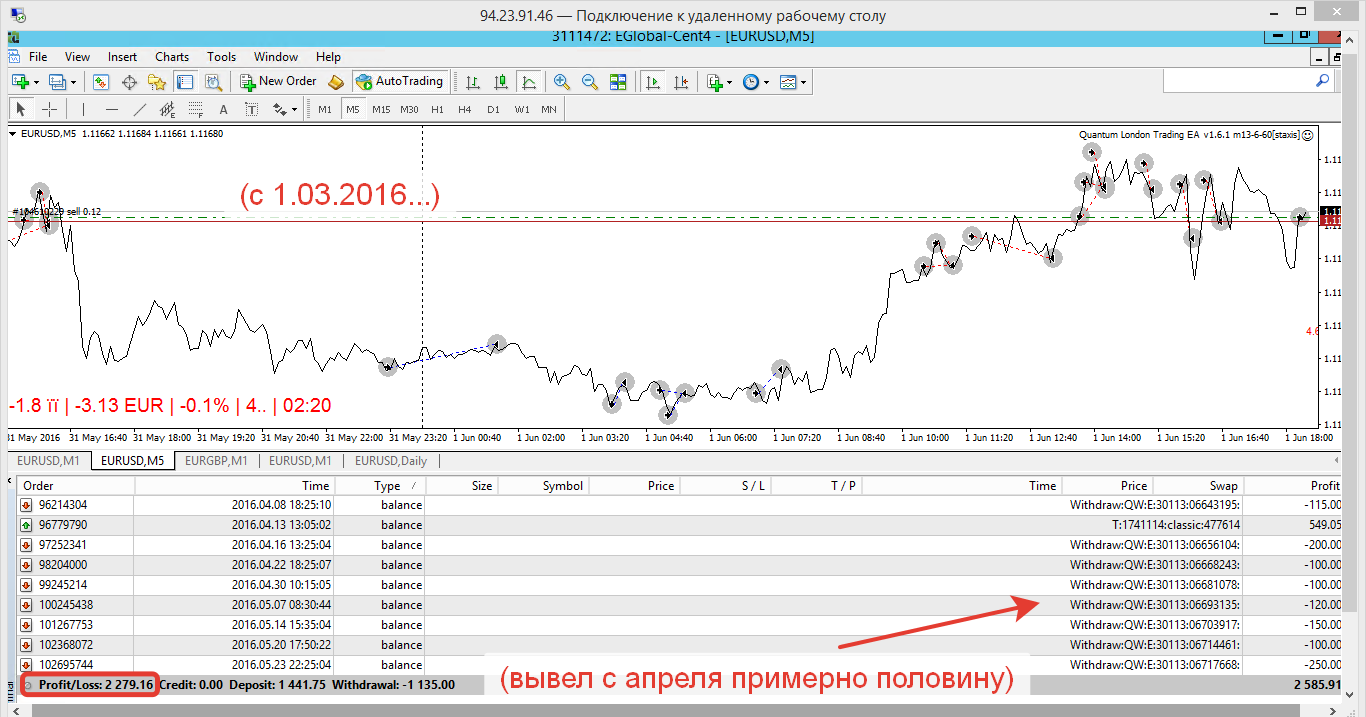The height and width of the screenshot is (717, 1366).
Task: Sort history by Profit column header
Action: pyautogui.click(x=1293, y=486)
